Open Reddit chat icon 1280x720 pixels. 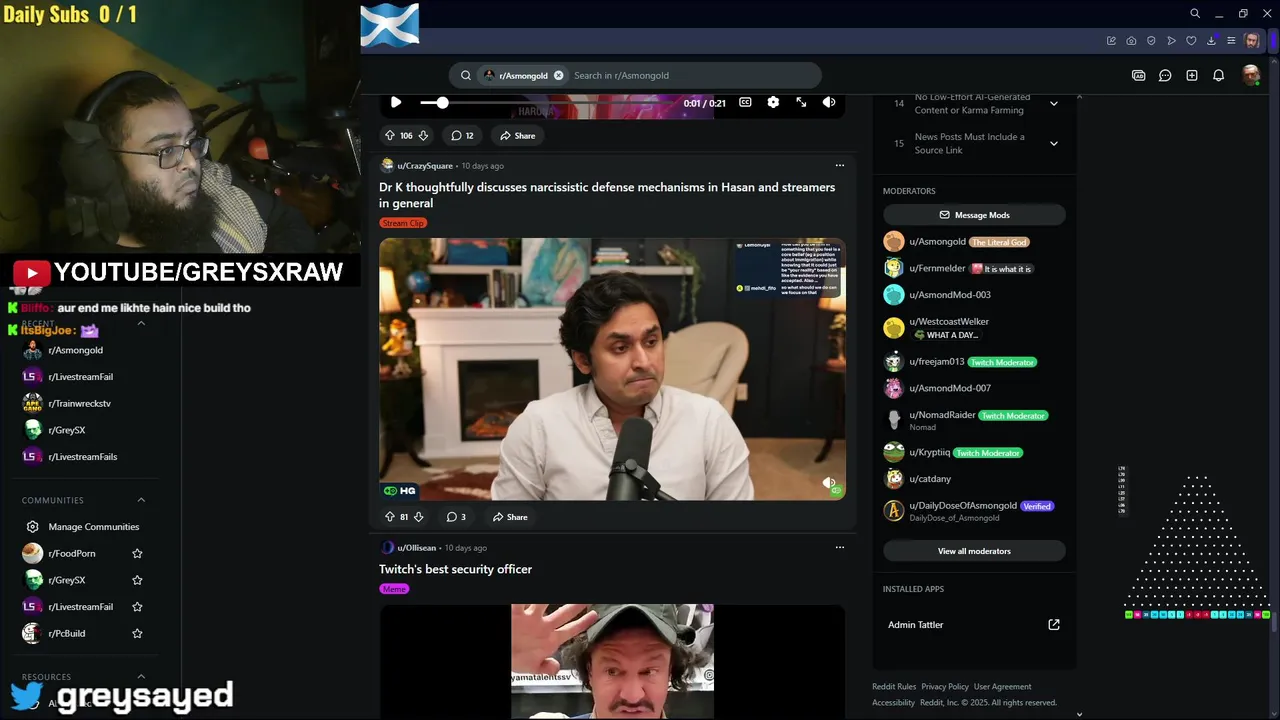(x=1165, y=75)
